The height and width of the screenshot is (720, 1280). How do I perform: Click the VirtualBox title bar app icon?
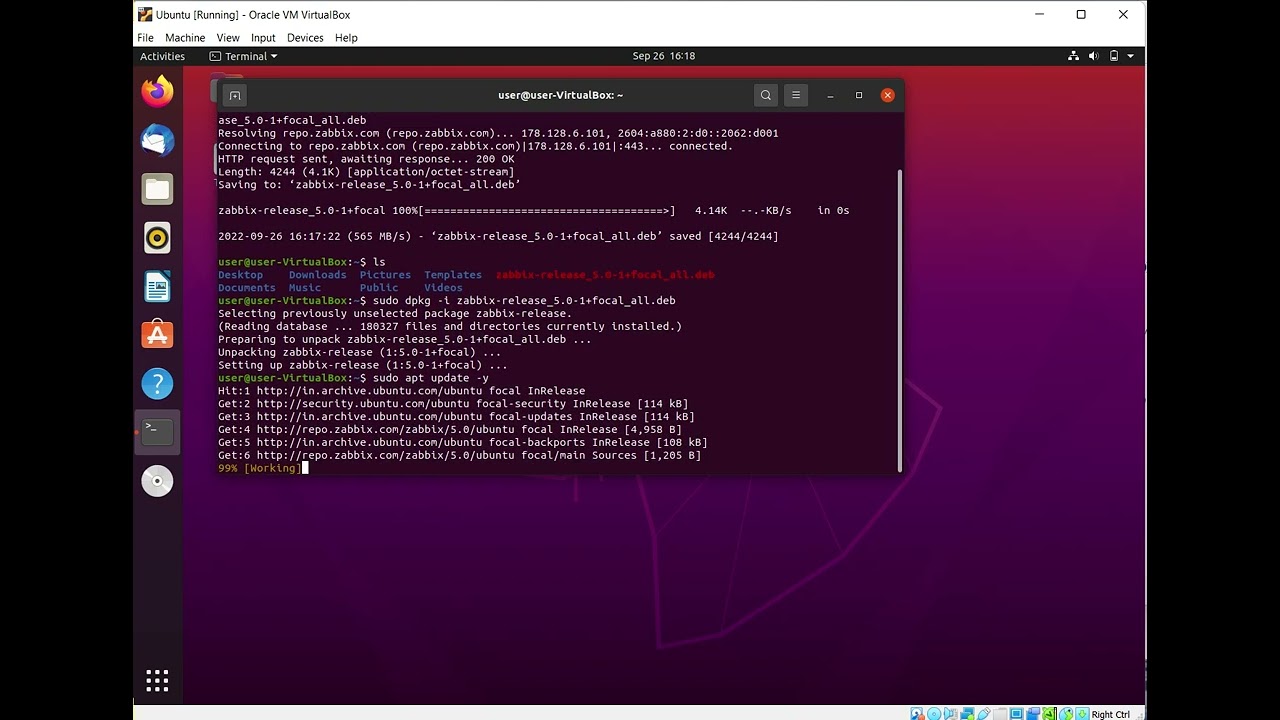145,15
